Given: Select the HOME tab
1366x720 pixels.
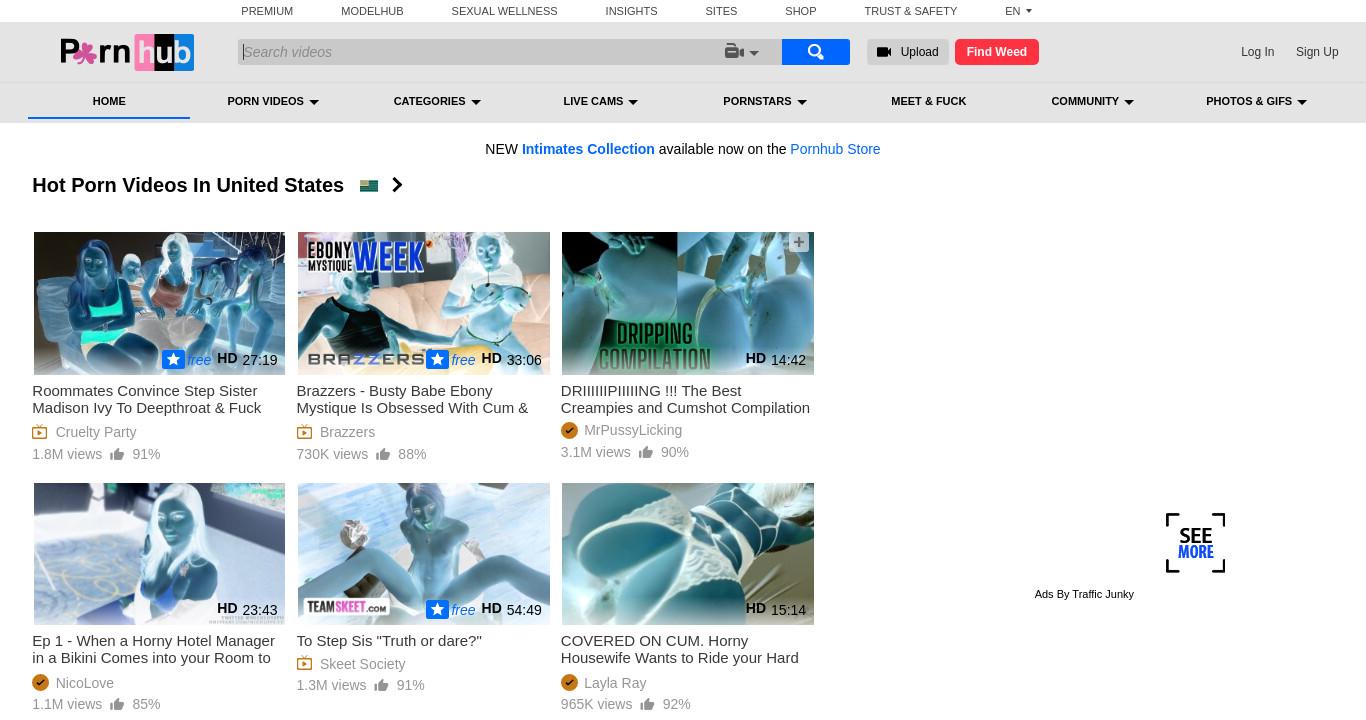Looking at the screenshot, I should pos(109,101).
